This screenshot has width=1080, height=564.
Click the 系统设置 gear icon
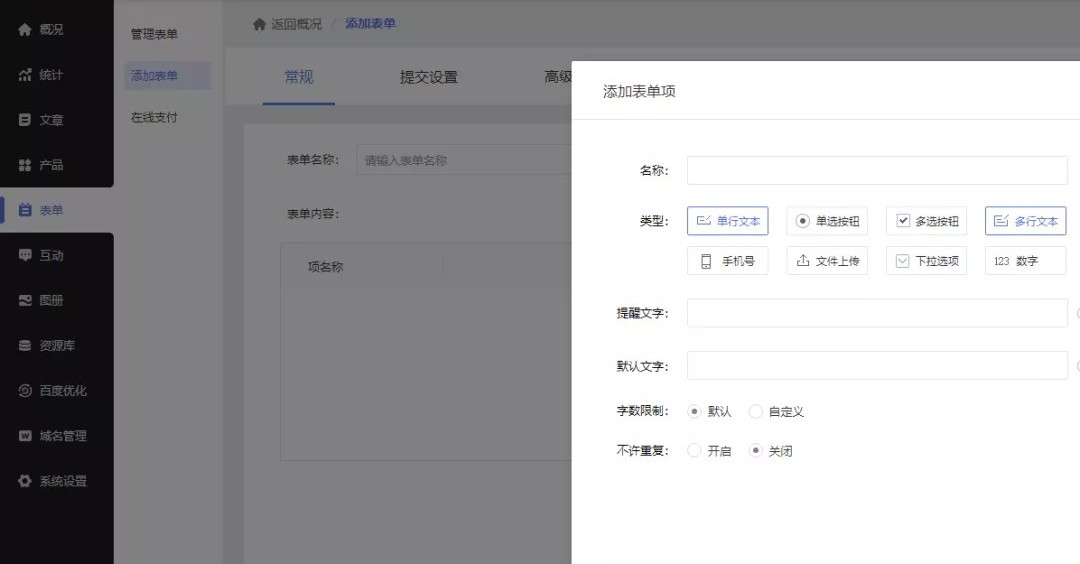pyautogui.click(x=25, y=481)
